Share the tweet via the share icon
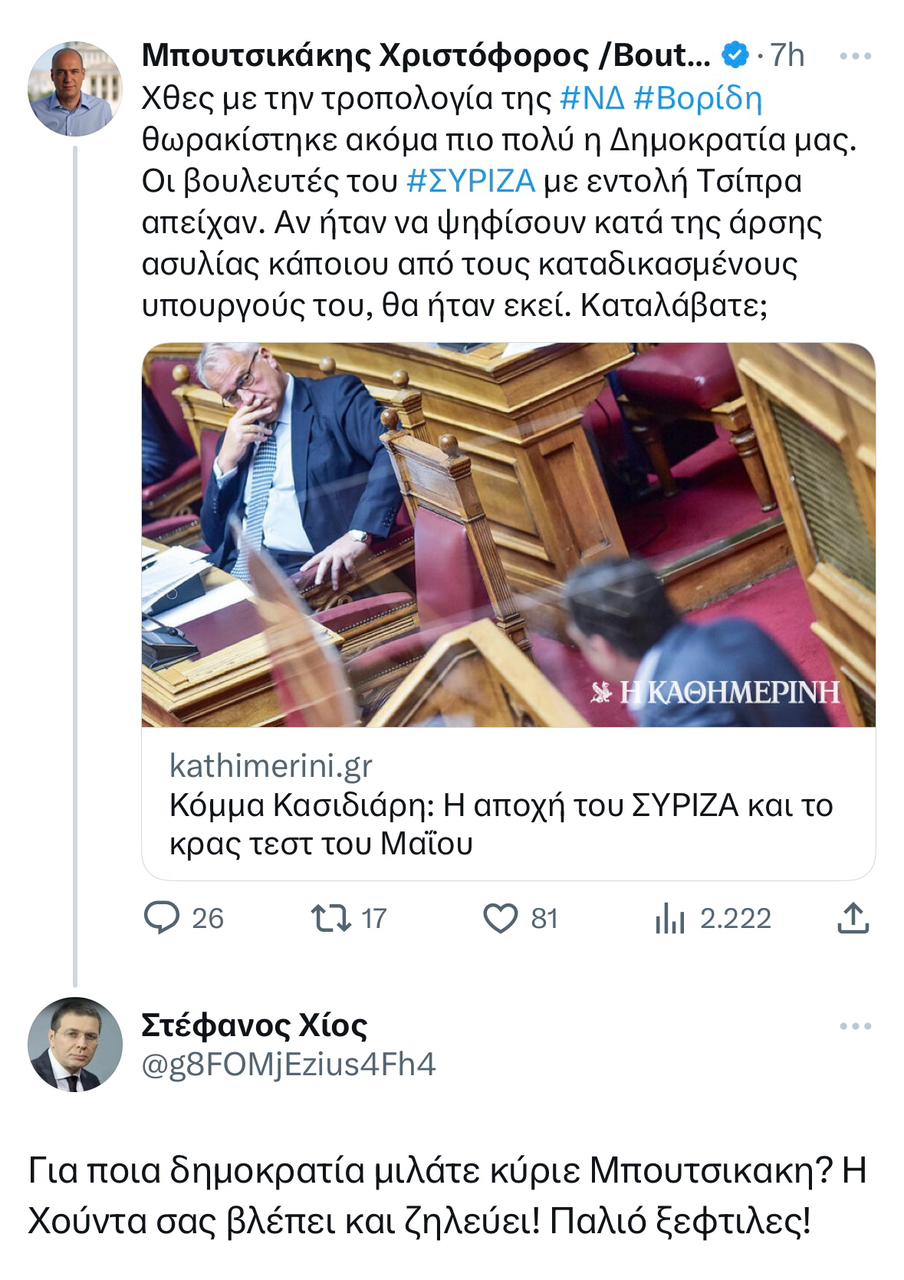Viewport: 904px width, 1280px height. click(851, 918)
